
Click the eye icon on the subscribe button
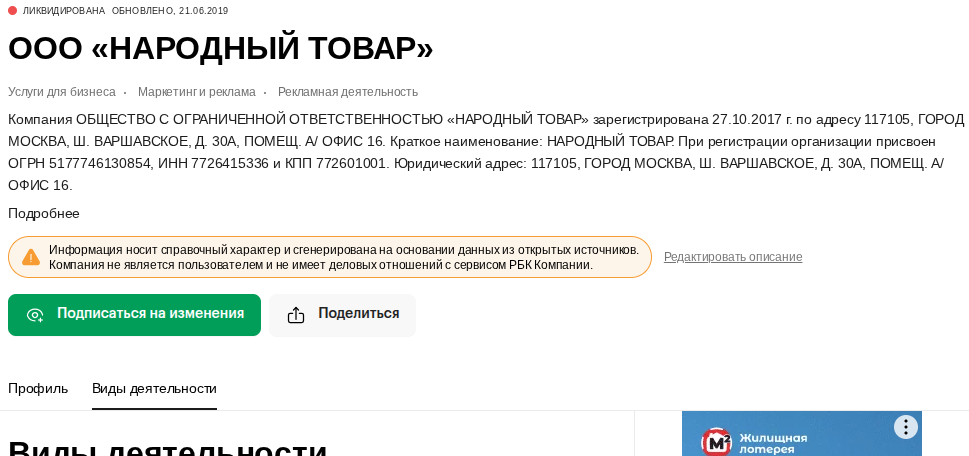[35, 315]
